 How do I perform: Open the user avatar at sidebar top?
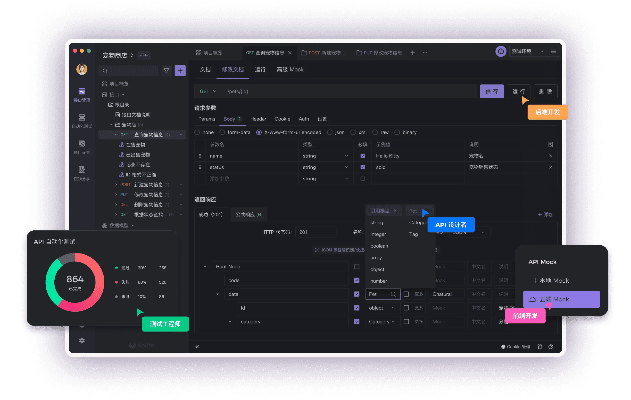tap(82, 69)
